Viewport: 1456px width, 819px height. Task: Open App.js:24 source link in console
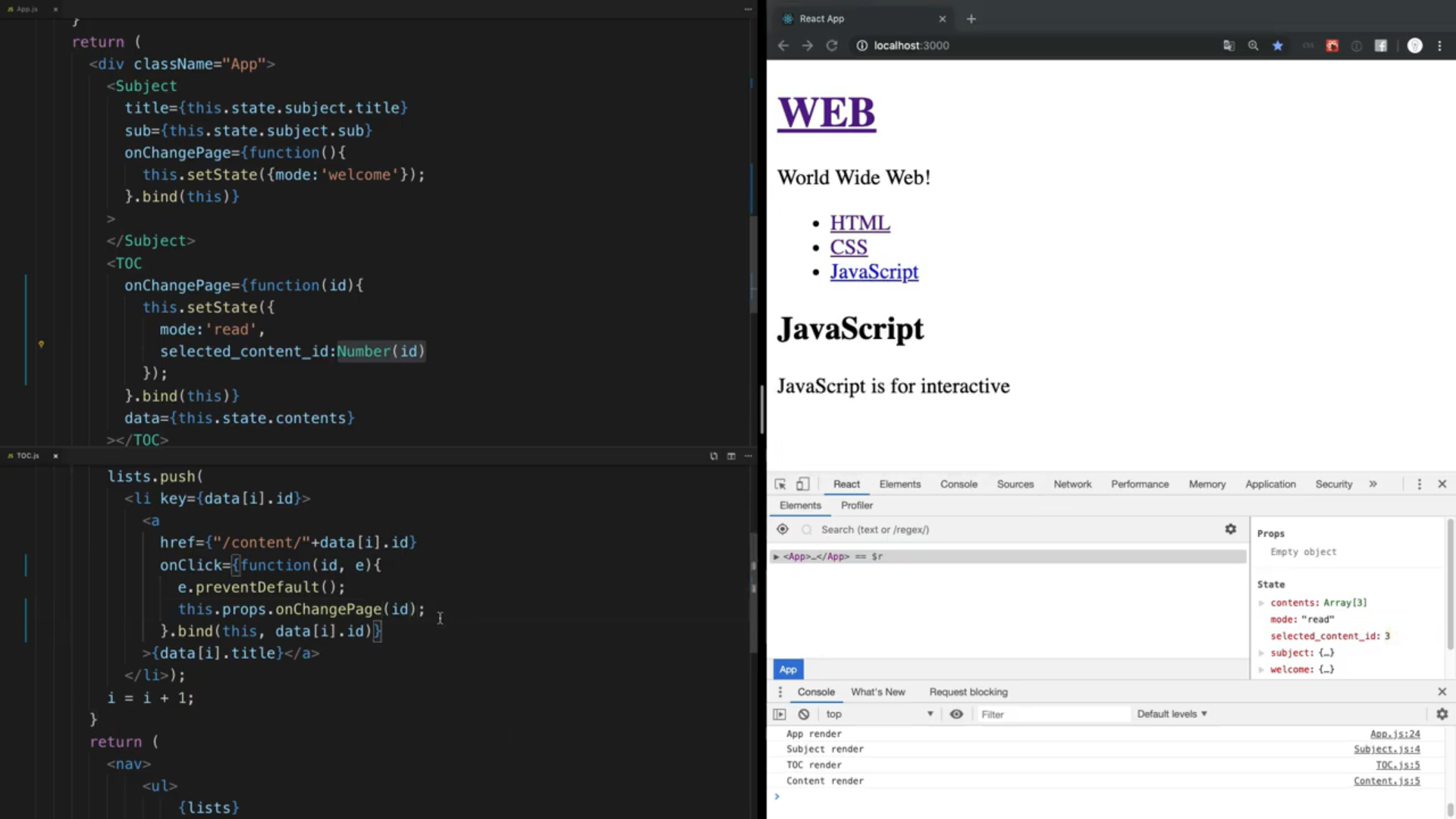coord(1395,734)
